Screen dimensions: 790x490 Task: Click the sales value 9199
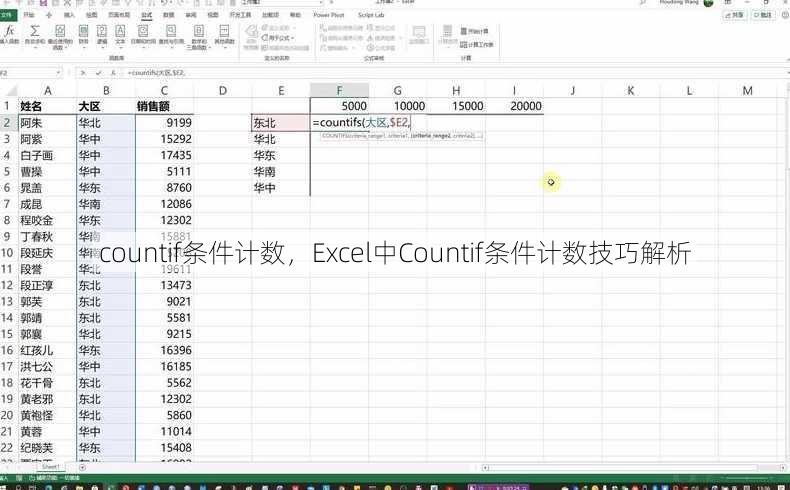point(164,123)
